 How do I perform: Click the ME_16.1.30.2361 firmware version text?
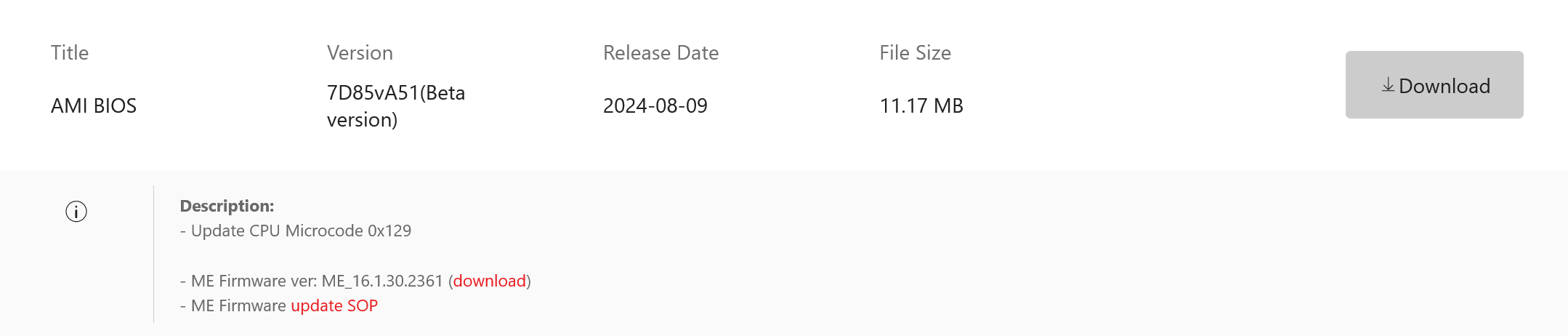pos(382,281)
